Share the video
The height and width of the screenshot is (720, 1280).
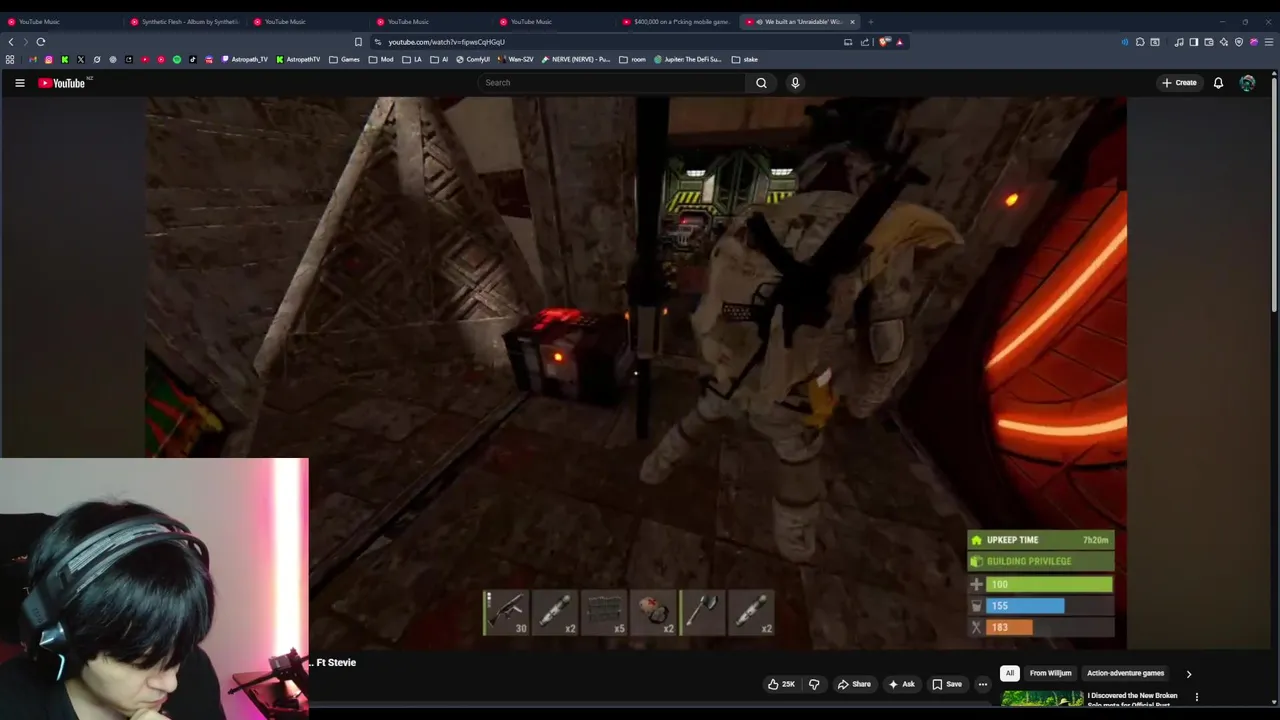pyautogui.click(x=854, y=684)
